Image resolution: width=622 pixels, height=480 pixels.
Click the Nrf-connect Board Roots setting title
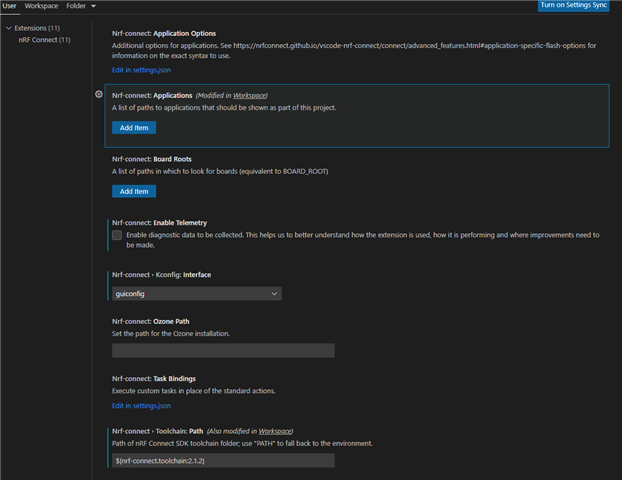(x=152, y=159)
